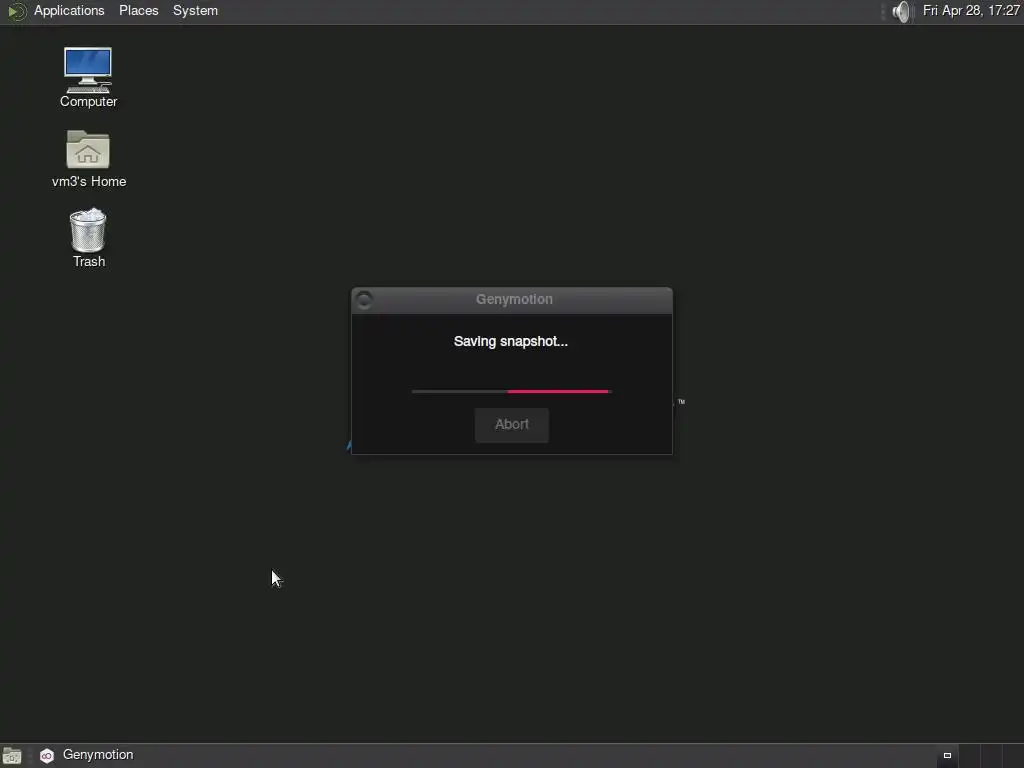The image size is (1024, 768).
Task: Click the date and time clock
Action: coord(971,10)
